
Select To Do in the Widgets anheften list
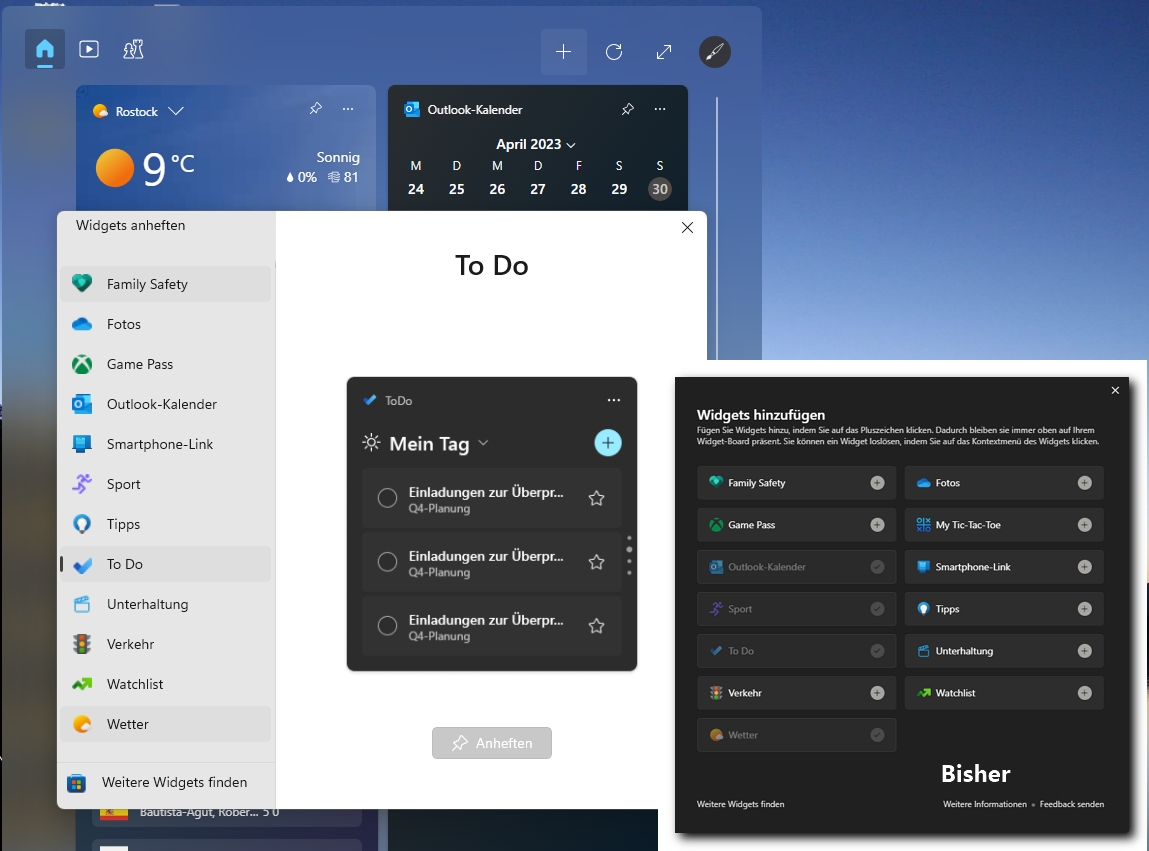click(166, 564)
